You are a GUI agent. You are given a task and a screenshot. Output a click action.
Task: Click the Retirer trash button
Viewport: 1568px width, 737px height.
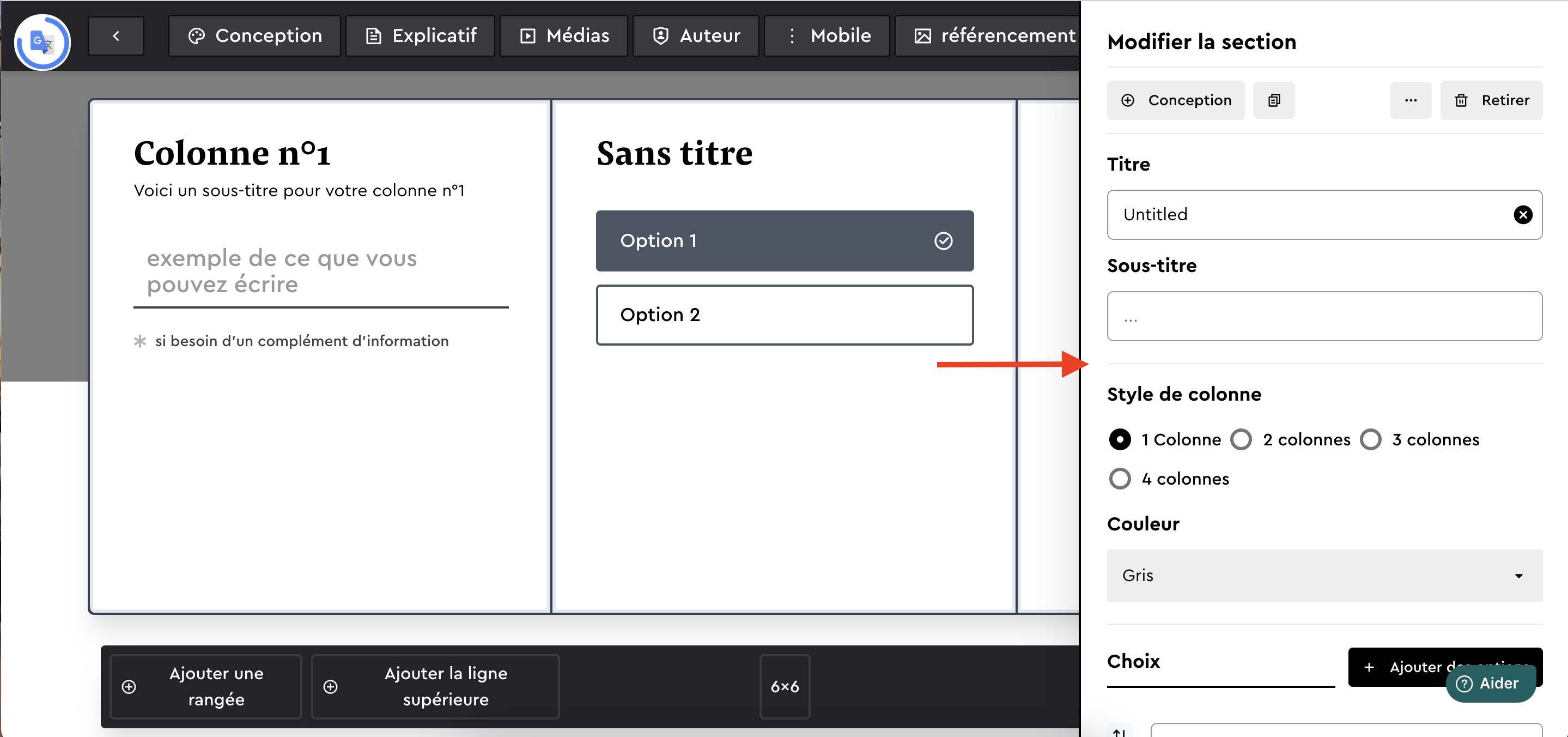point(1491,100)
